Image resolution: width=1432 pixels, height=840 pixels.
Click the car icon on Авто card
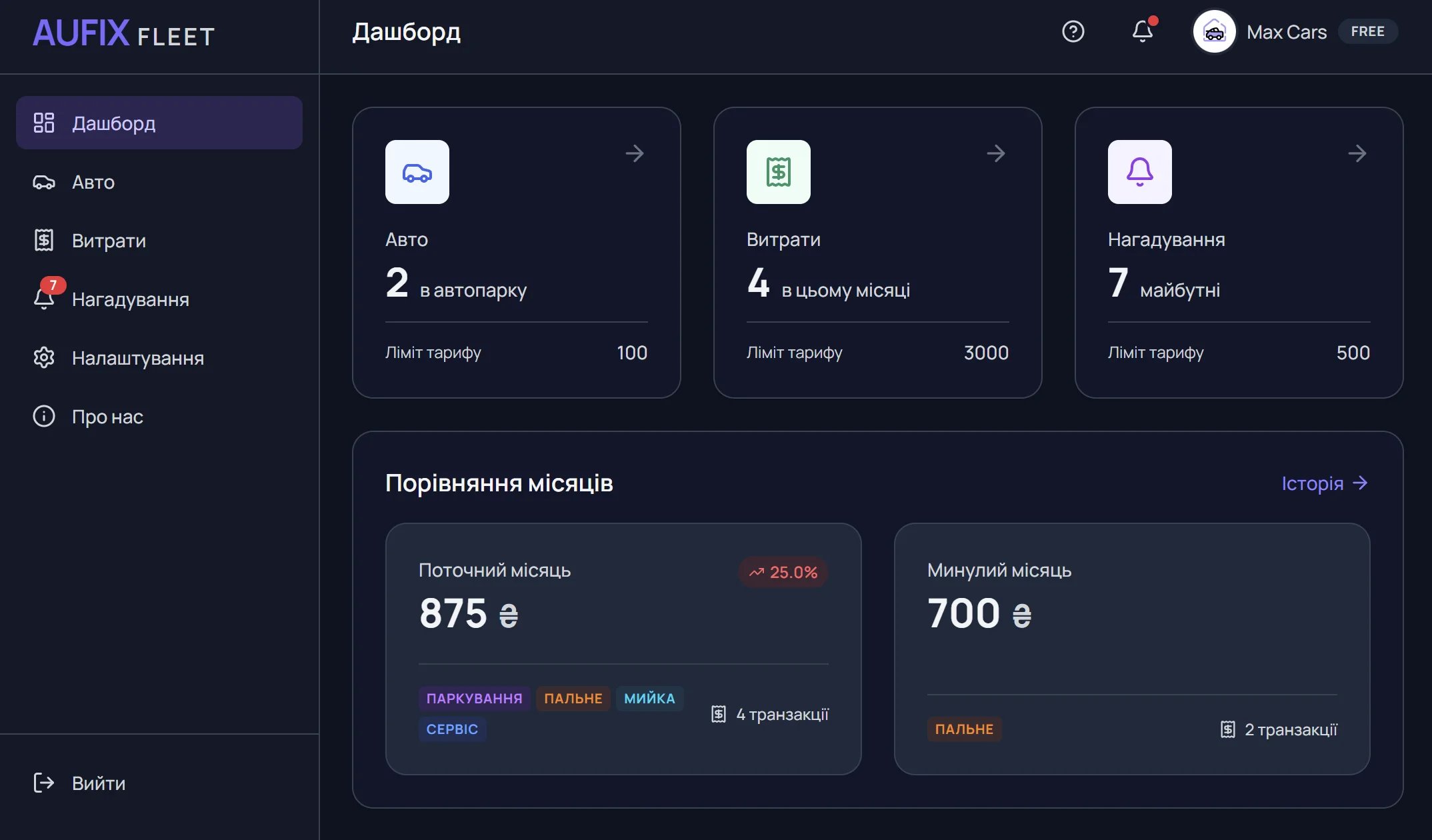point(417,172)
